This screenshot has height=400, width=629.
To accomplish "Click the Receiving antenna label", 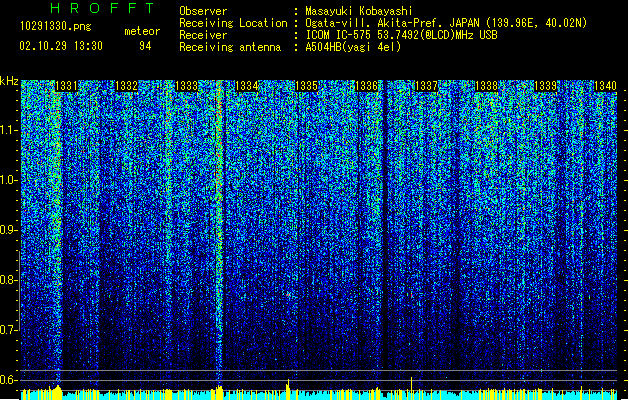I will coord(230,47).
